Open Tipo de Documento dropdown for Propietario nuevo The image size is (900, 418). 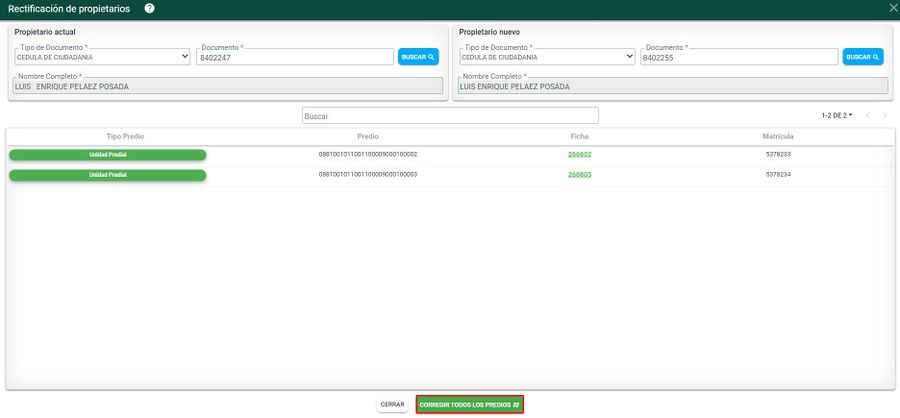[546, 57]
